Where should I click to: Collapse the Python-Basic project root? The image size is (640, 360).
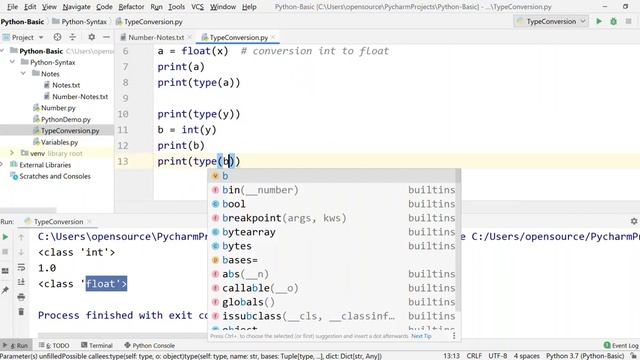click(x=3, y=51)
